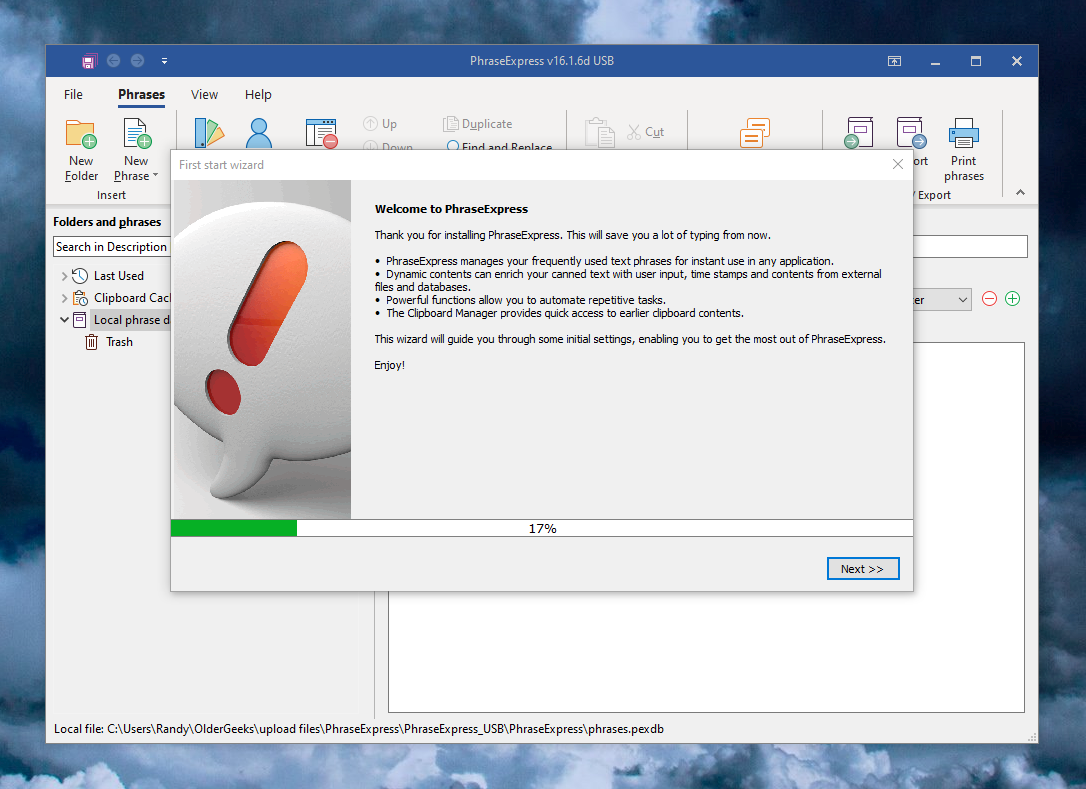Close the First start wizard dialog
1086x789 pixels.
pos(898,164)
